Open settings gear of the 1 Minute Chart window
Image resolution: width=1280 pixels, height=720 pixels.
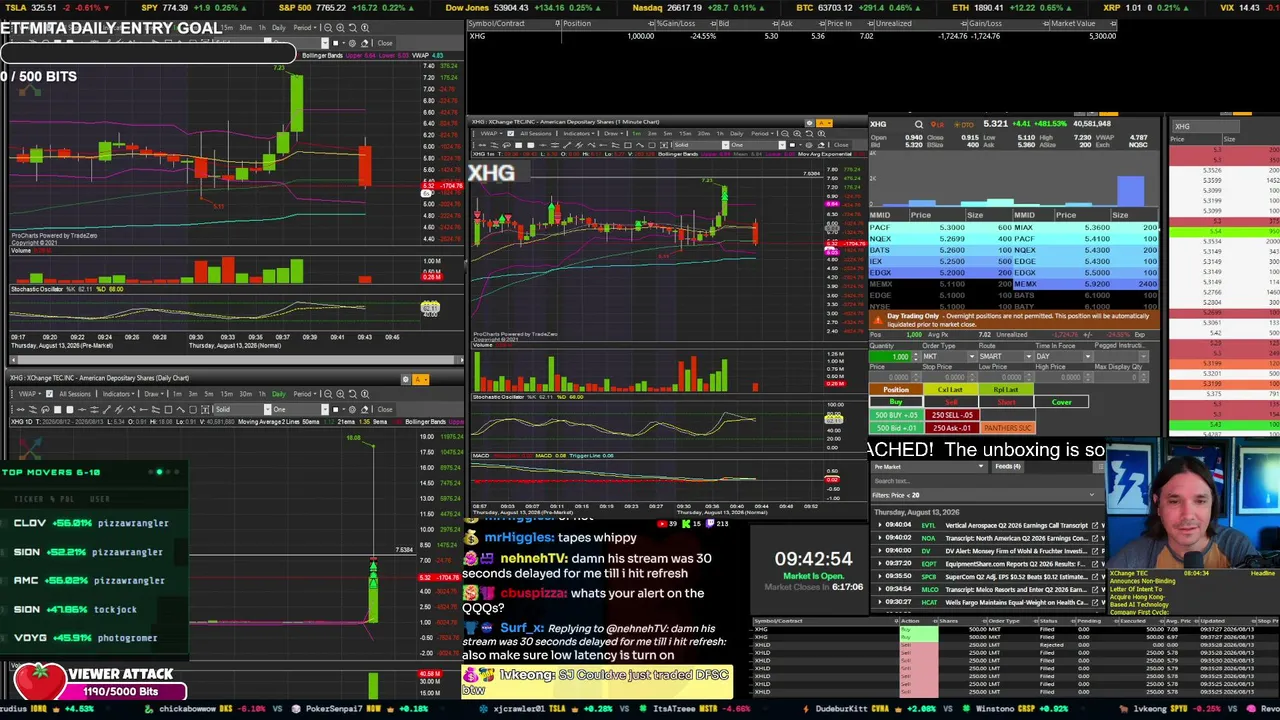810,123
